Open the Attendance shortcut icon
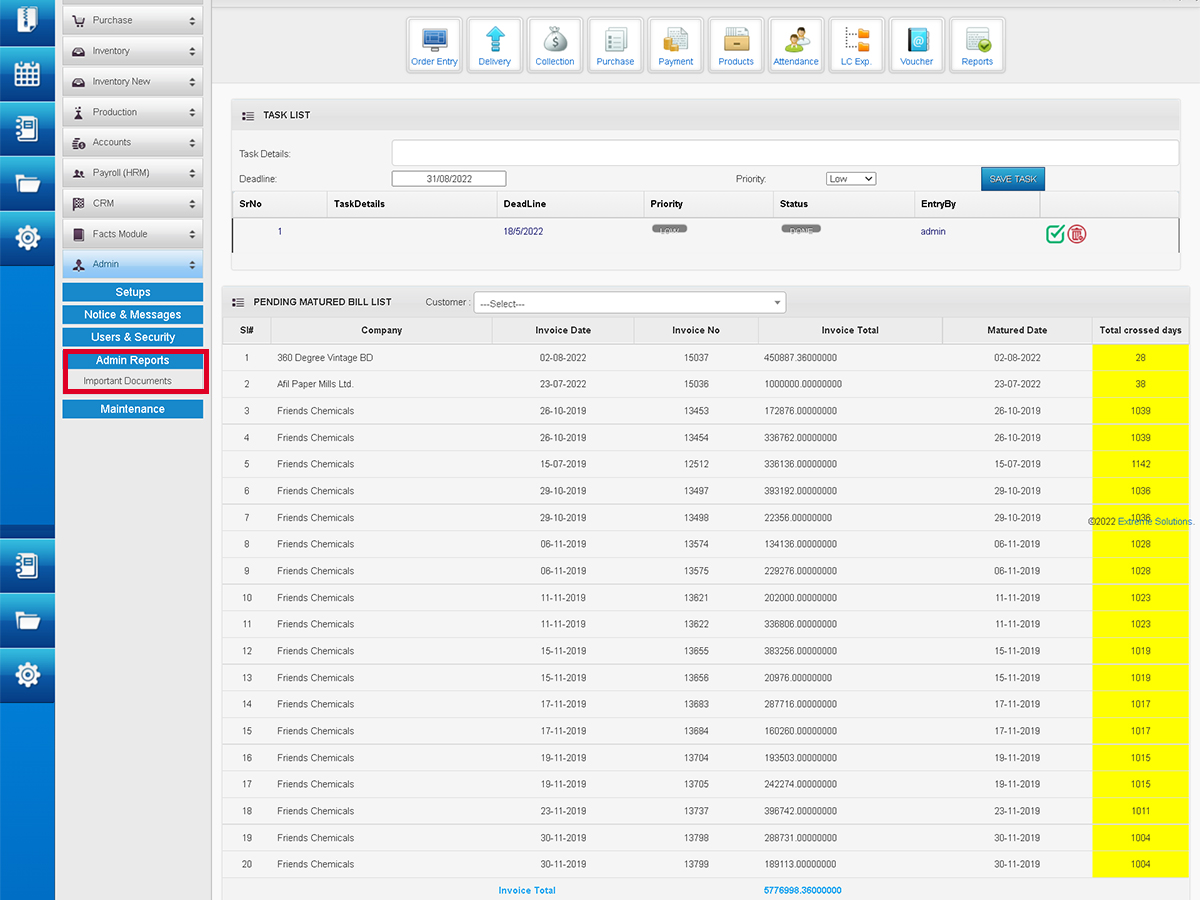The image size is (1200, 900). coord(796,45)
